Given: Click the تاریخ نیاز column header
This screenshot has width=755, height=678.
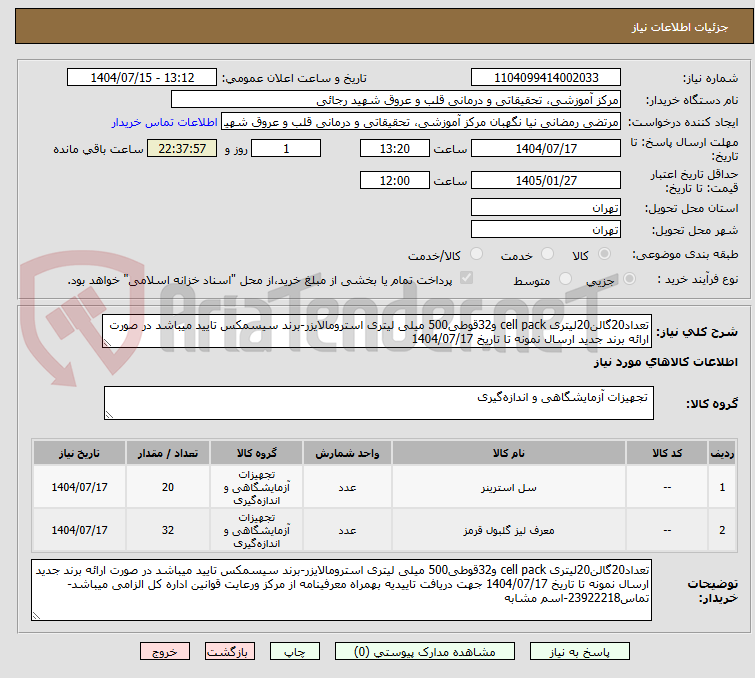Looking at the screenshot, I should [x=79, y=453].
